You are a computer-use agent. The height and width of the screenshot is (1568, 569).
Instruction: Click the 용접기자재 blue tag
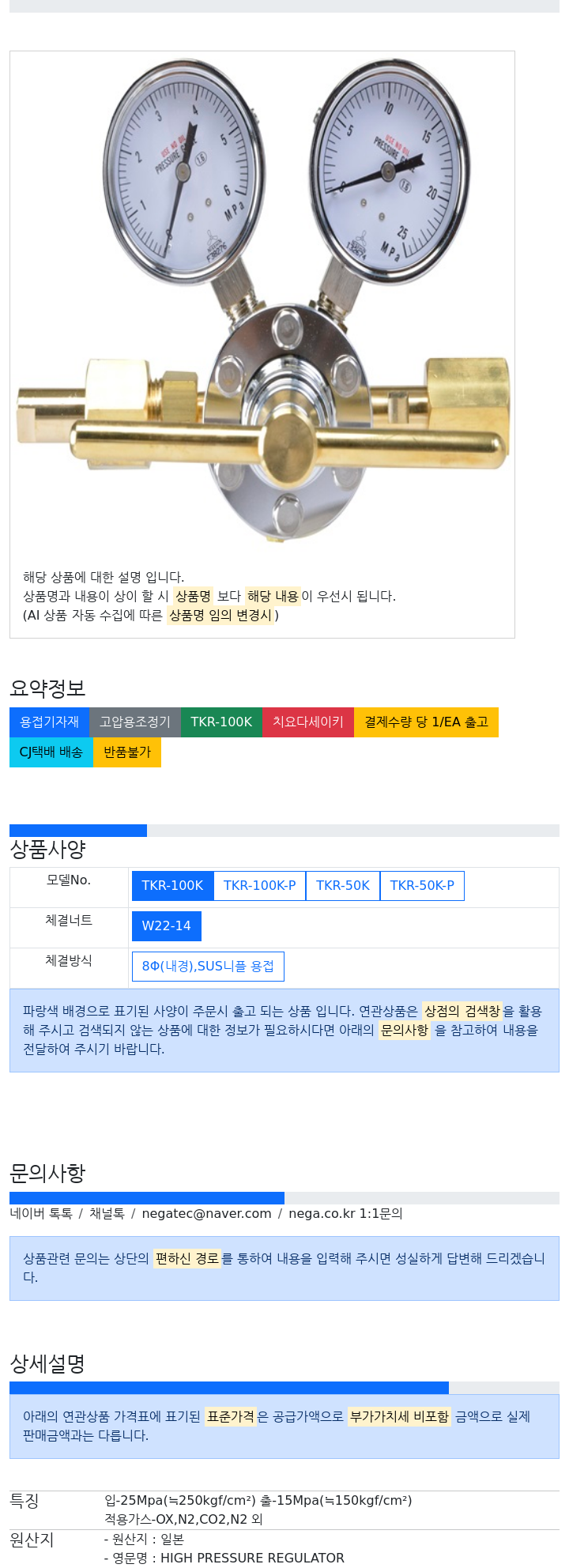click(x=50, y=722)
